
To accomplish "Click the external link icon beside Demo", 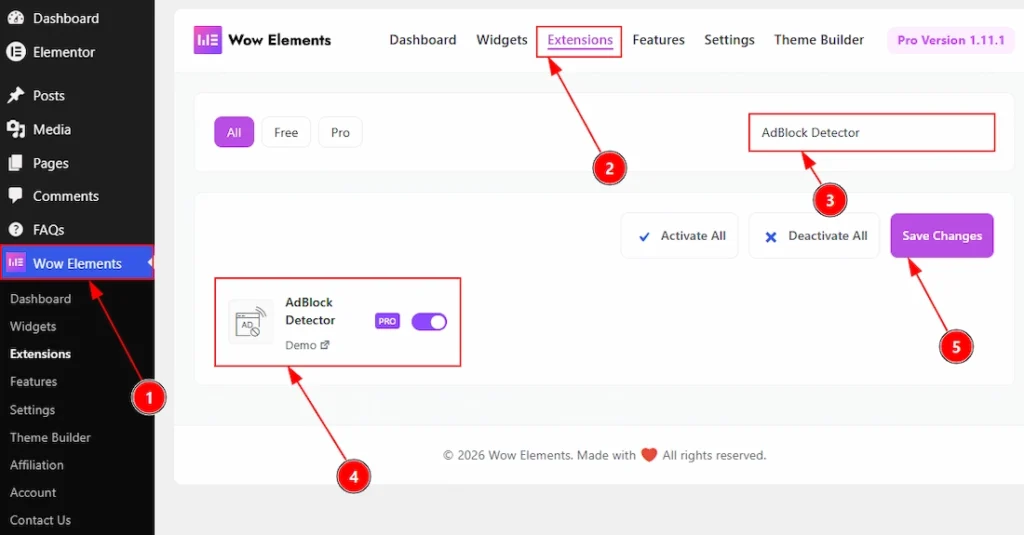I will tap(325, 345).
